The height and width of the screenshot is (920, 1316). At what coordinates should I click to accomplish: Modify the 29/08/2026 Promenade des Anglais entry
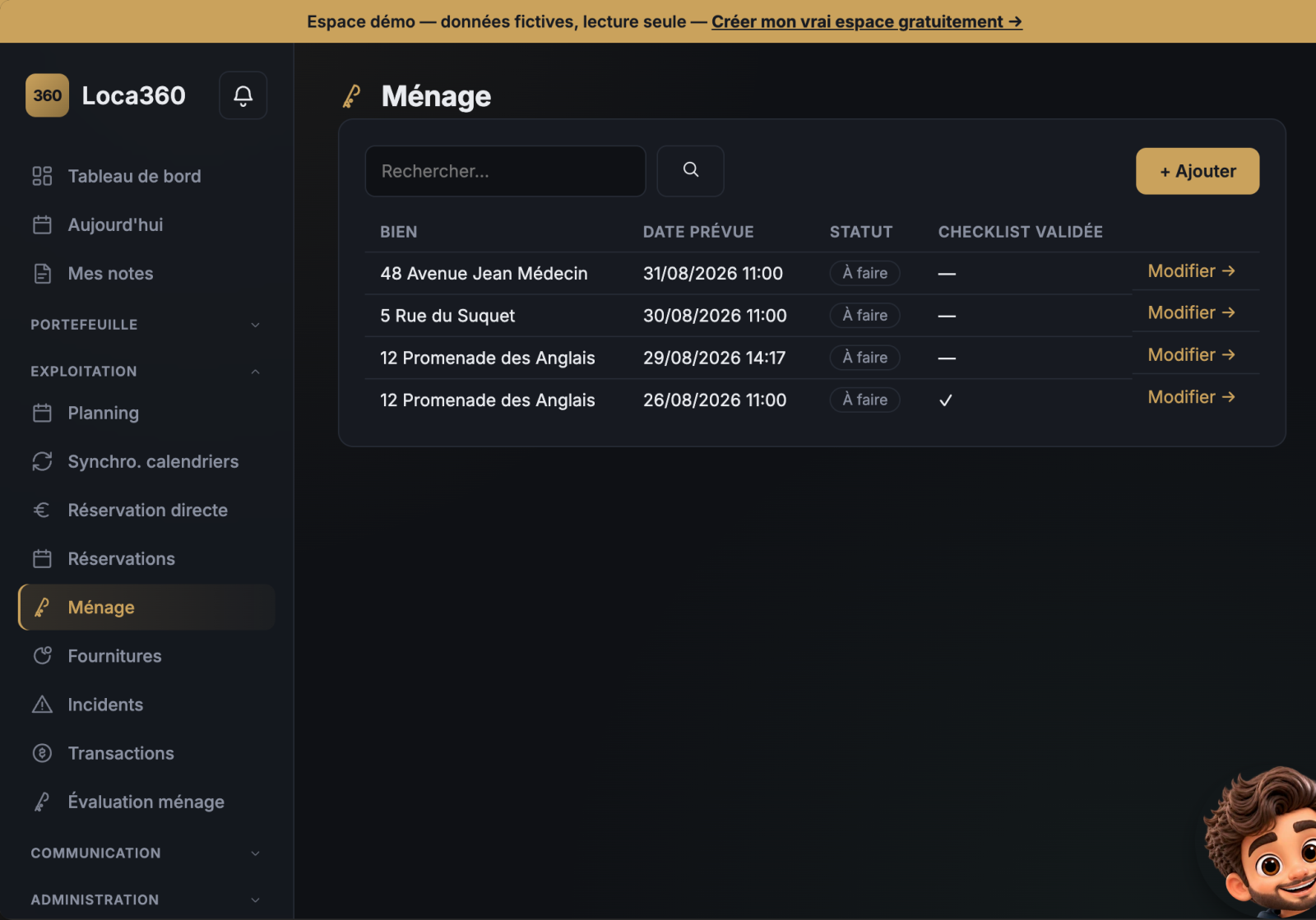point(1191,355)
